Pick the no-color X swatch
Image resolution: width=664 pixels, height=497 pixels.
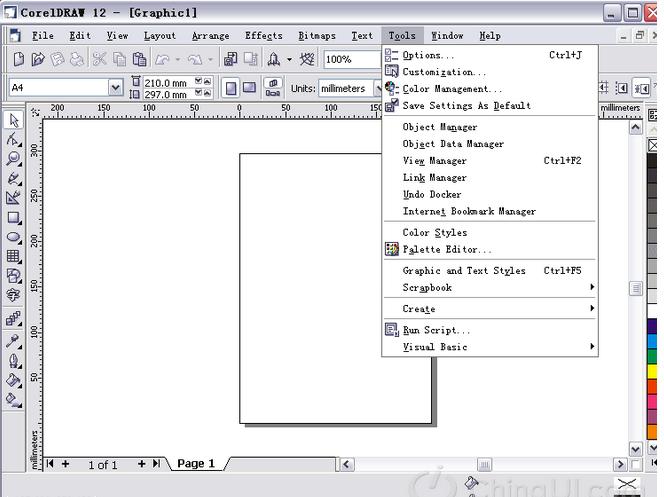click(x=653, y=146)
